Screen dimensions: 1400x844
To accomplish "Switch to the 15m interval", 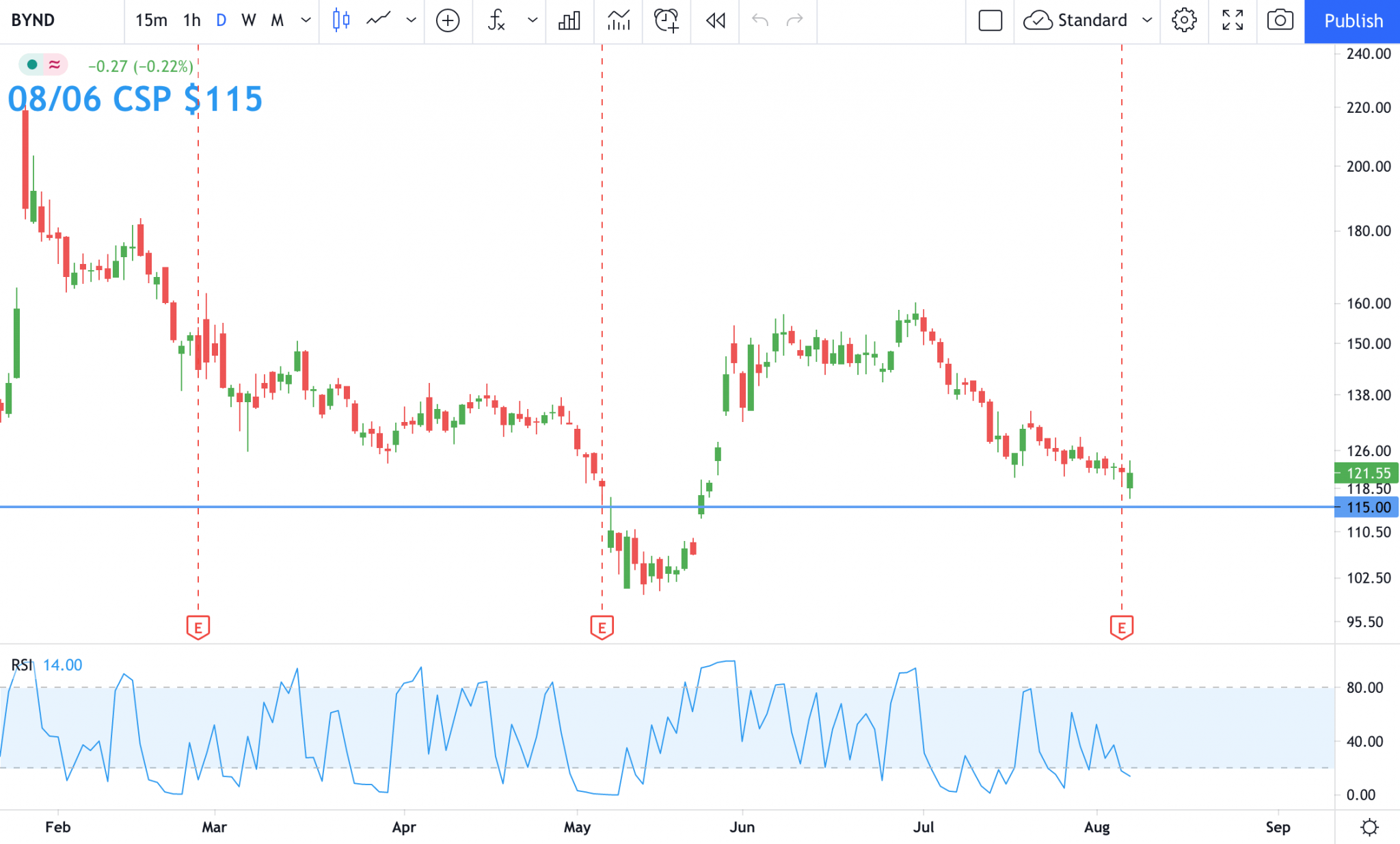I will pyautogui.click(x=151, y=21).
